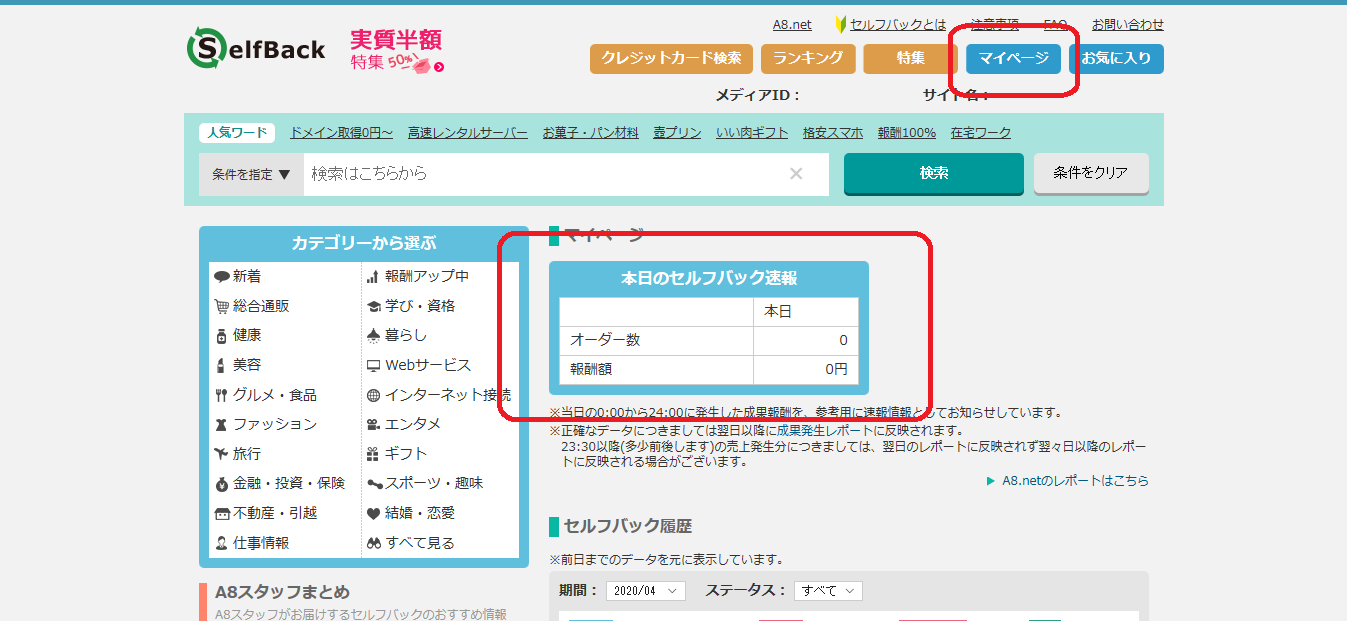The height and width of the screenshot is (621, 1347).
Task: Click the 報酬額 0円 cell
Action: pos(806,369)
